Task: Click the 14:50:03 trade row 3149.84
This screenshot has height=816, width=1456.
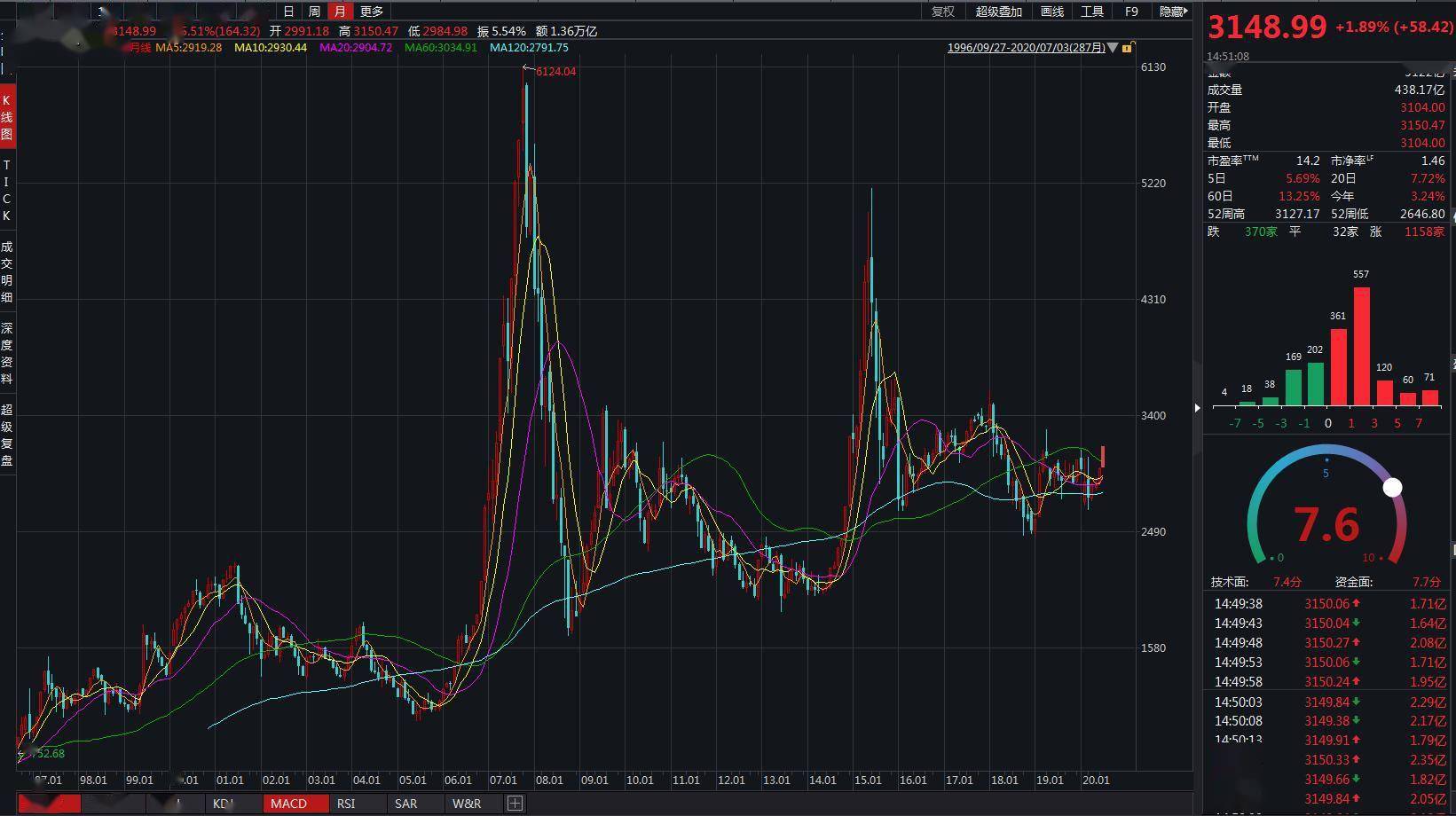Action: tap(1328, 702)
